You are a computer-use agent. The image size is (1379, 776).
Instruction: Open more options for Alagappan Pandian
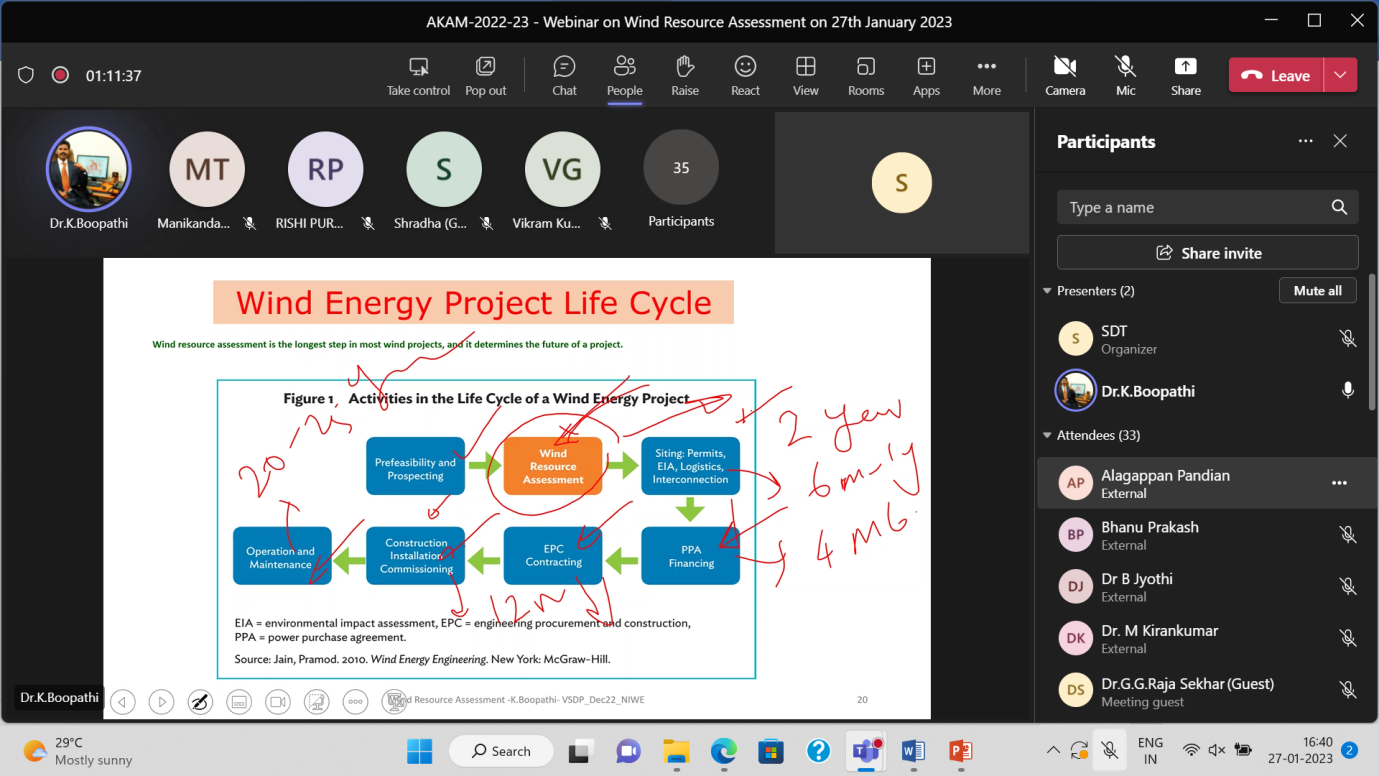[x=1338, y=483]
